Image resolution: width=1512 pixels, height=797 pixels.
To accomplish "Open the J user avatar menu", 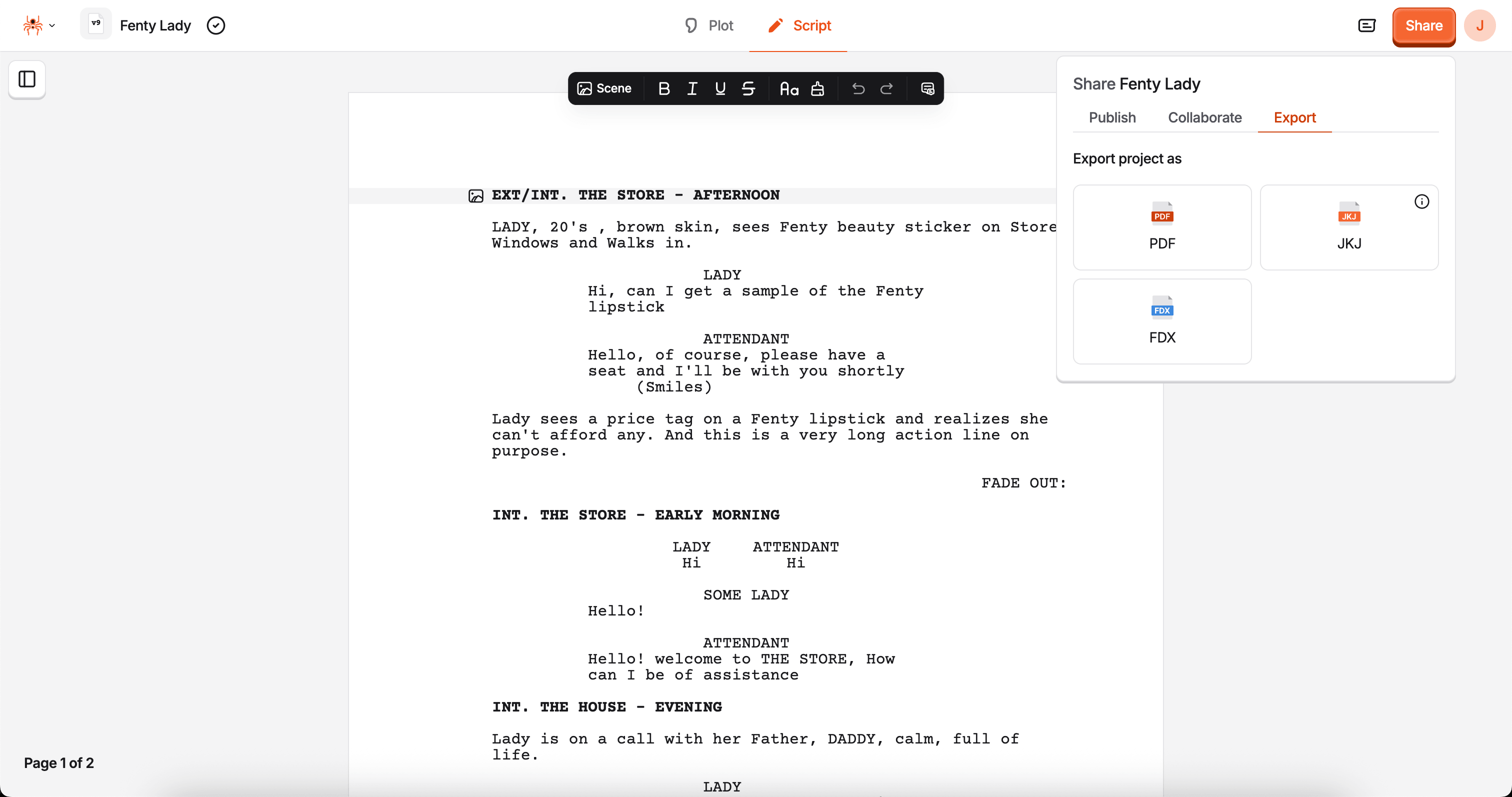I will 1479,25.
